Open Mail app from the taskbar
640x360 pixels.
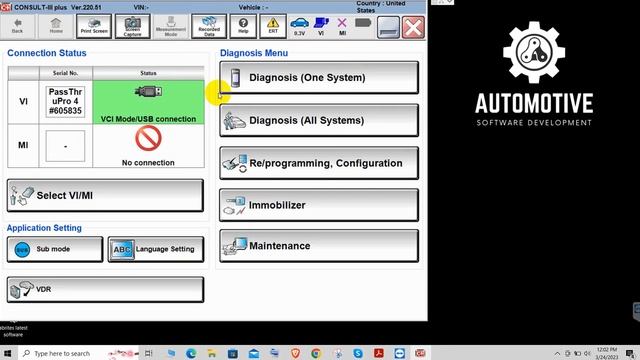click(x=254, y=353)
